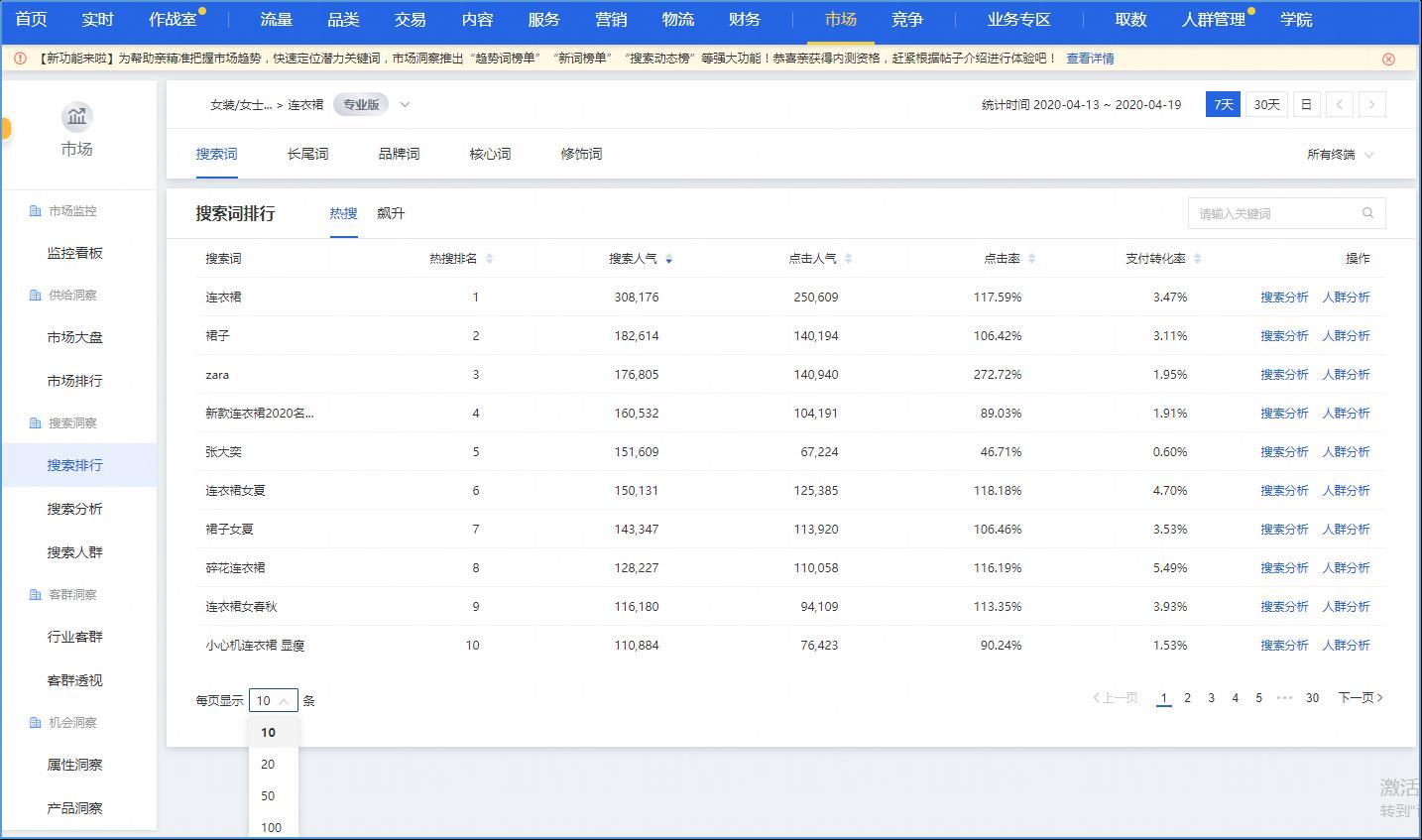Select the 30天 date range
The height and width of the screenshot is (840, 1422).
pos(1266,104)
